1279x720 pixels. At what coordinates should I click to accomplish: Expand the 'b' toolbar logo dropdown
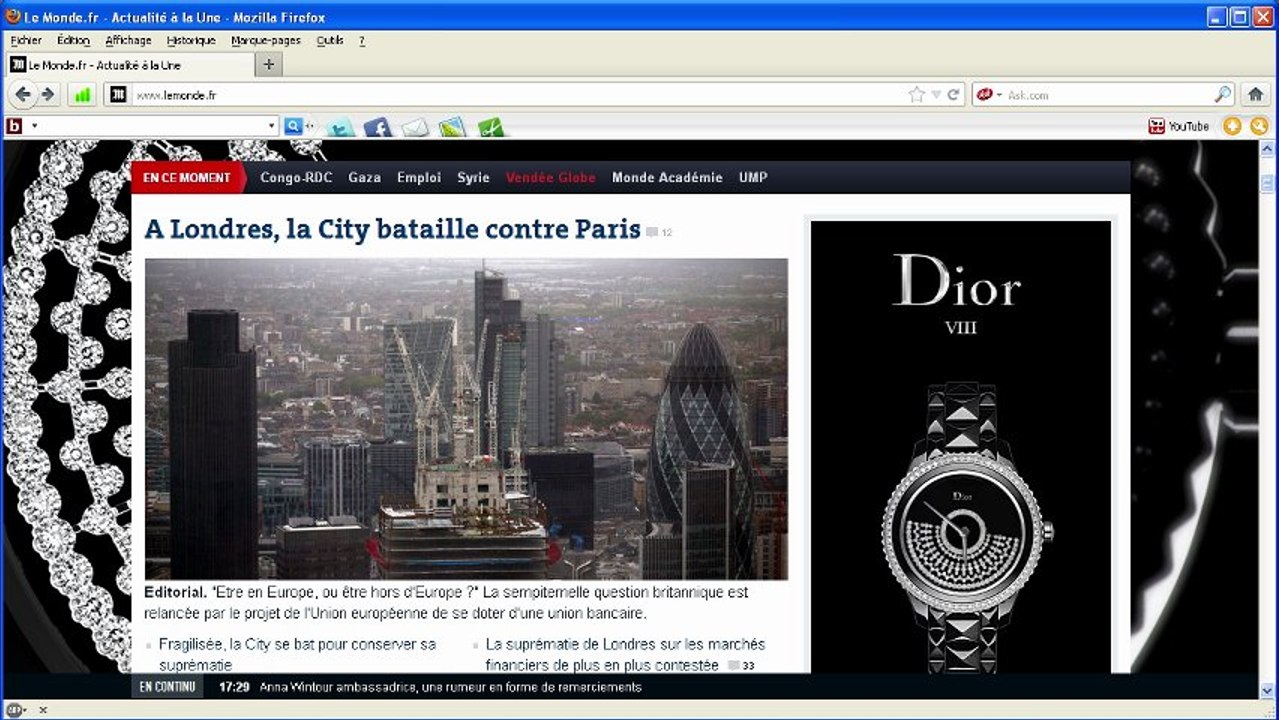[34, 126]
